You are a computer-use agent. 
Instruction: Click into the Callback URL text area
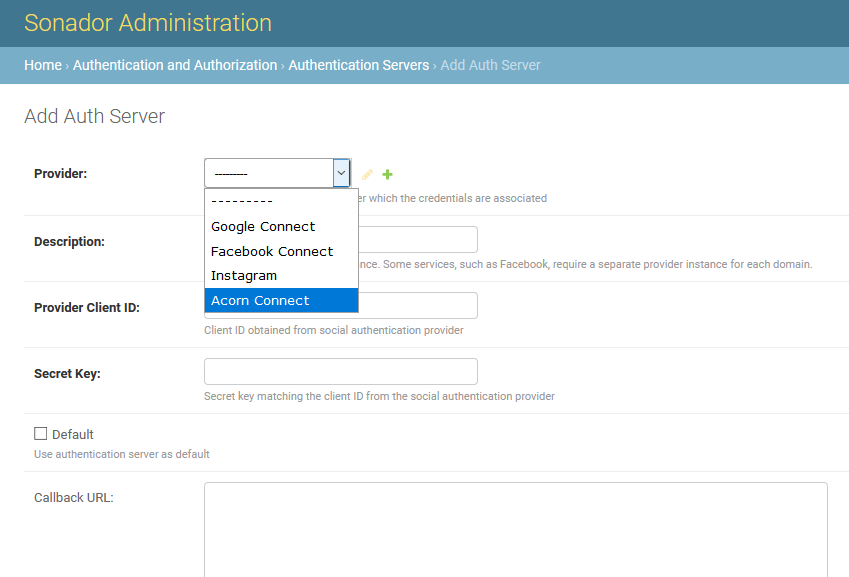[515, 530]
